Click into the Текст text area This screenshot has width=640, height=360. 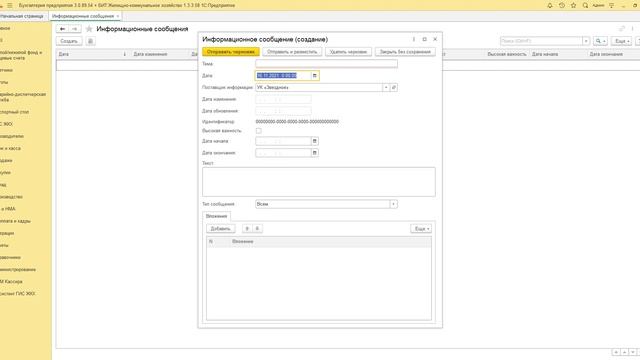point(319,182)
